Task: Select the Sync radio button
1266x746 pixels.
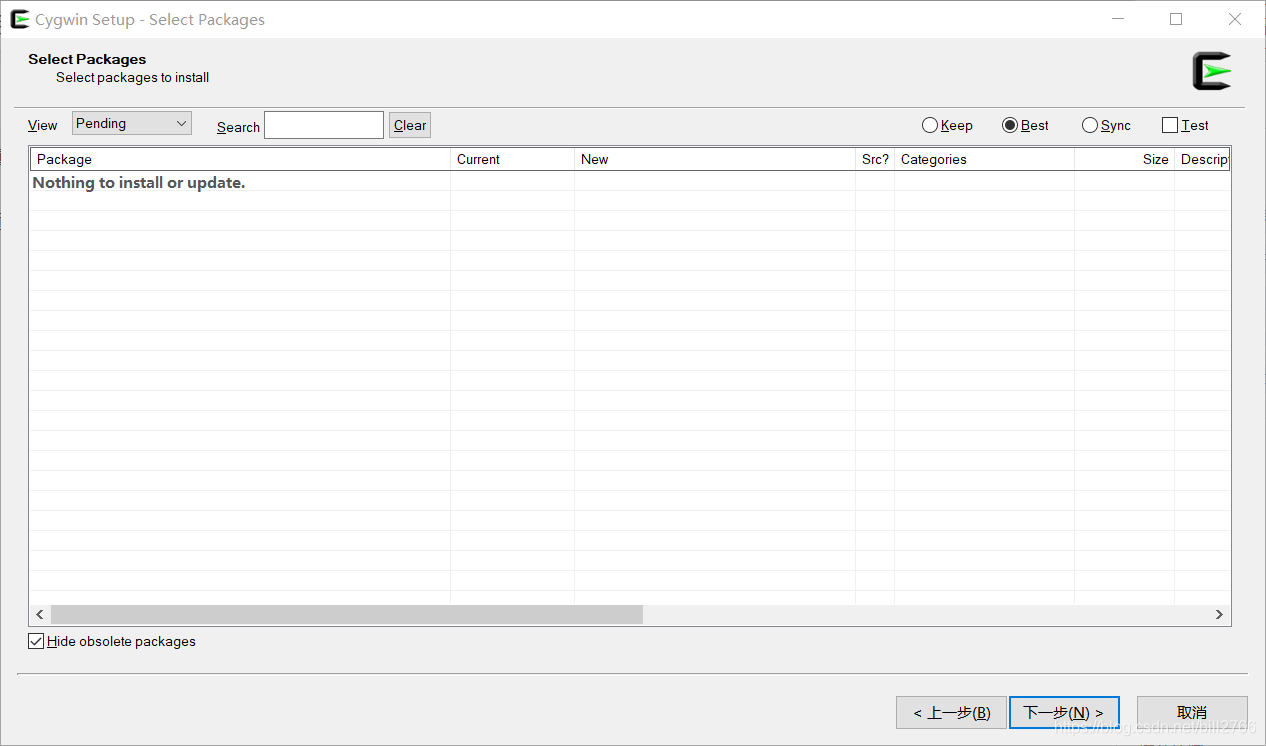Action: pos(1089,125)
